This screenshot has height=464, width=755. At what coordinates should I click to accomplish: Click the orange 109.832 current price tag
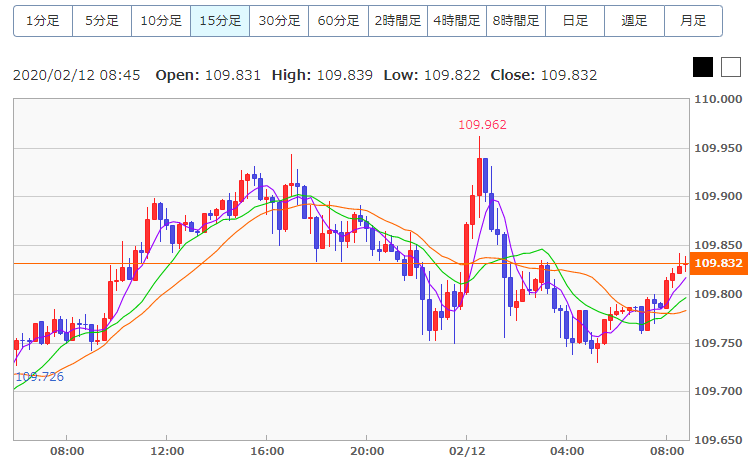point(718,263)
